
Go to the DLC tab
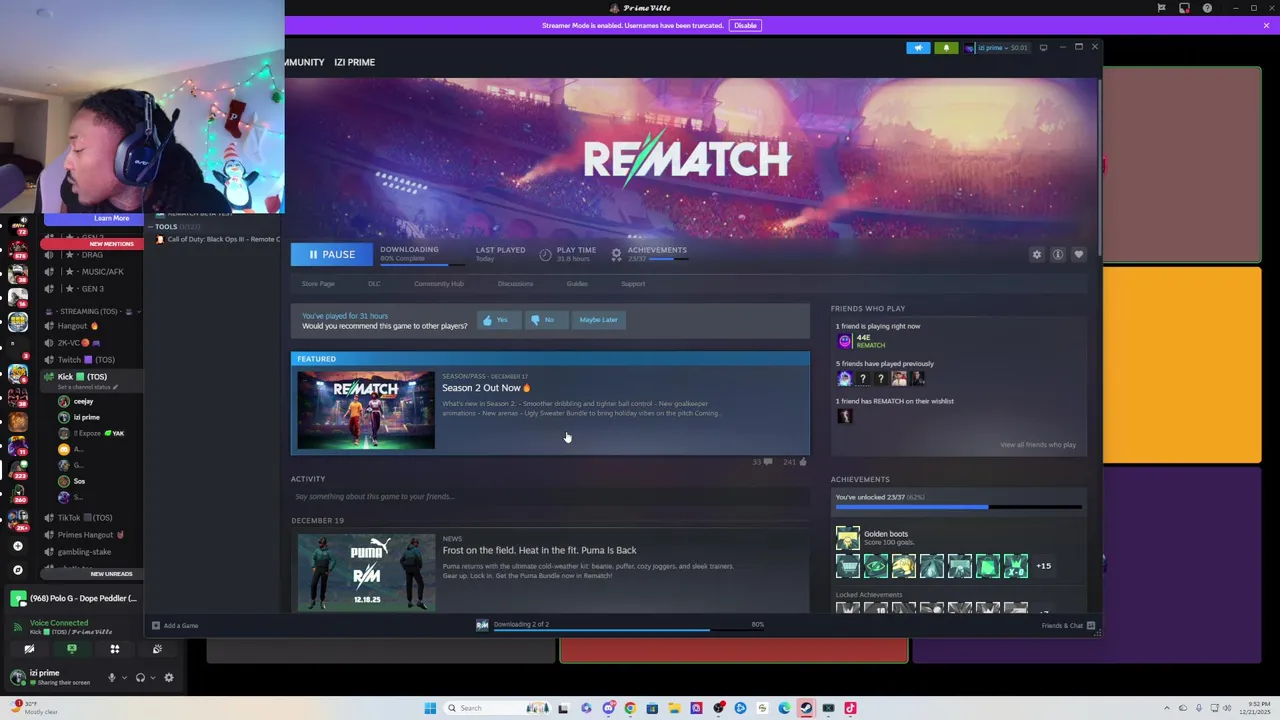pos(374,284)
